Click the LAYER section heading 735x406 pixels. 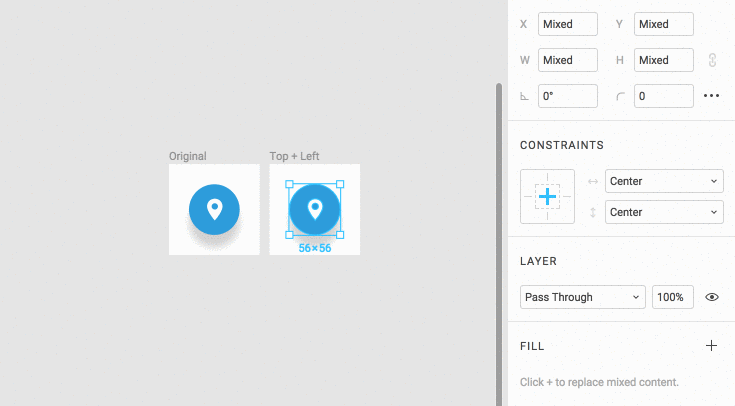click(x=538, y=261)
